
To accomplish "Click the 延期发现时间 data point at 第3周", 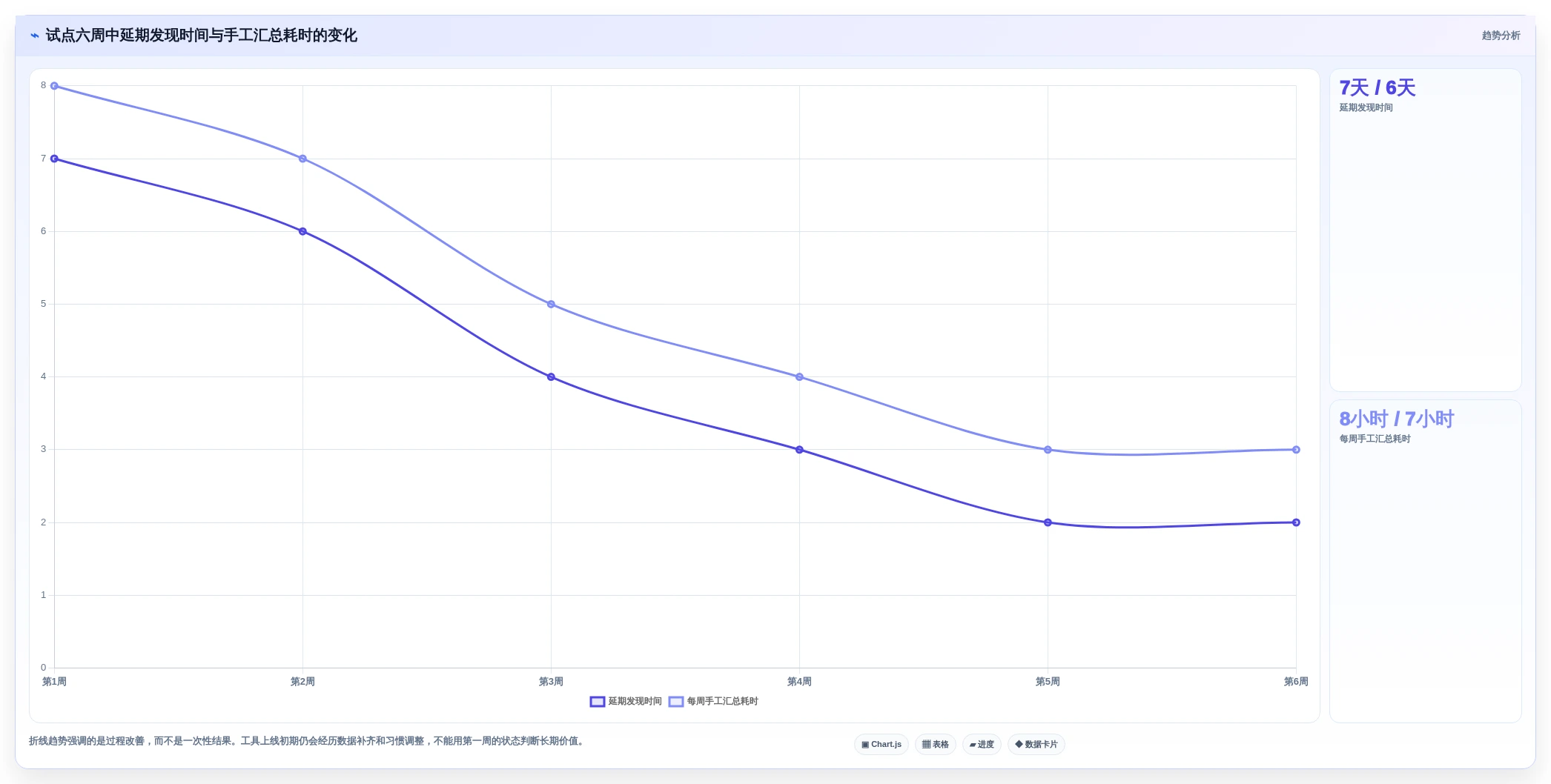I will [551, 377].
